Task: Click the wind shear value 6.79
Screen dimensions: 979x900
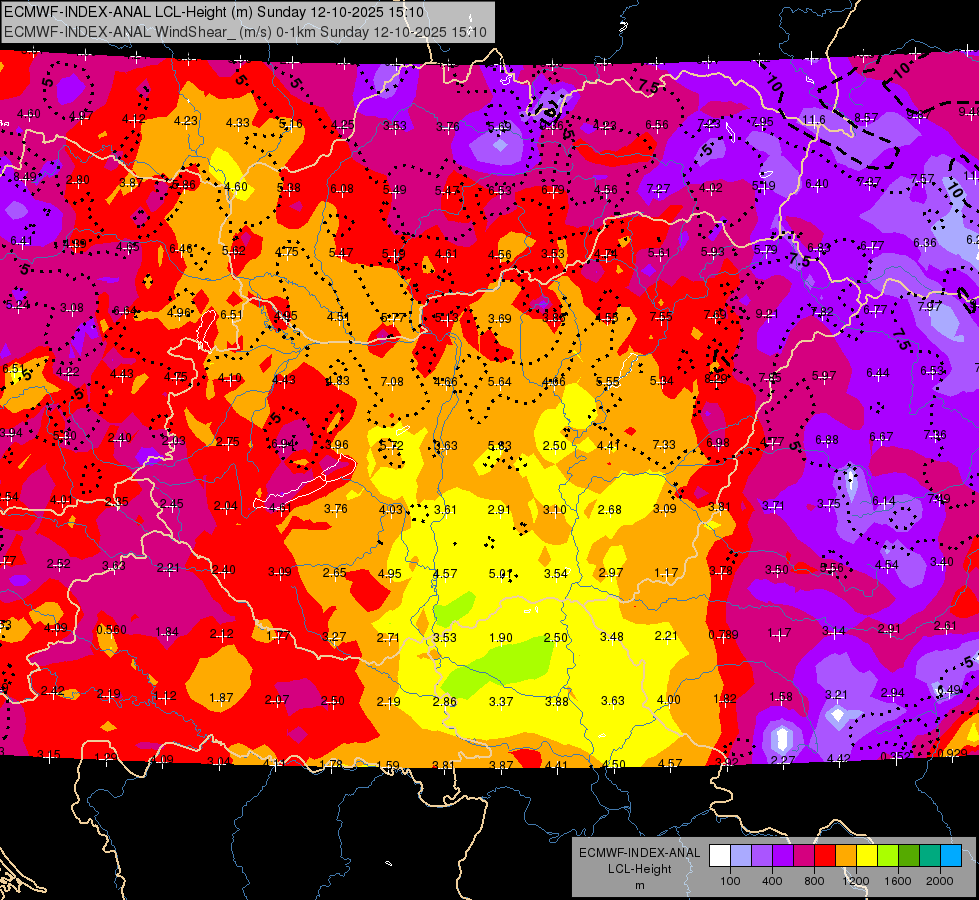Action: tap(553, 189)
